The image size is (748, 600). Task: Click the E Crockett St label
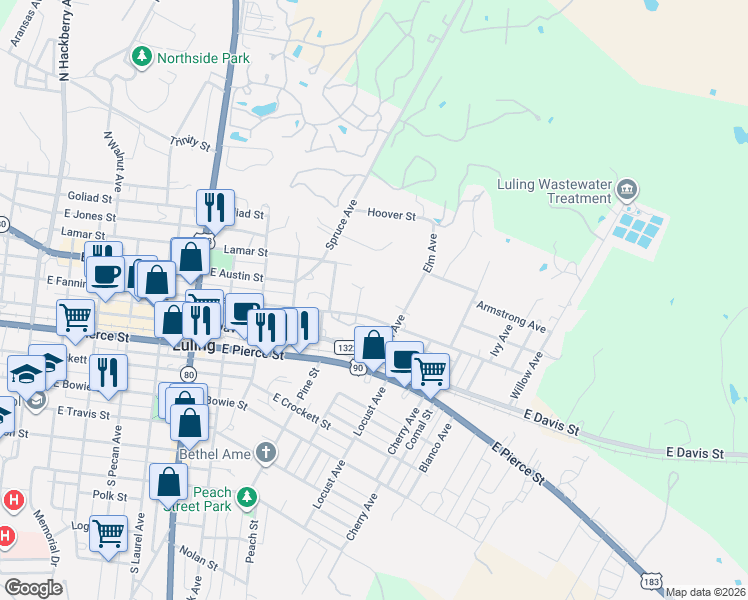(x=302, y=411)
